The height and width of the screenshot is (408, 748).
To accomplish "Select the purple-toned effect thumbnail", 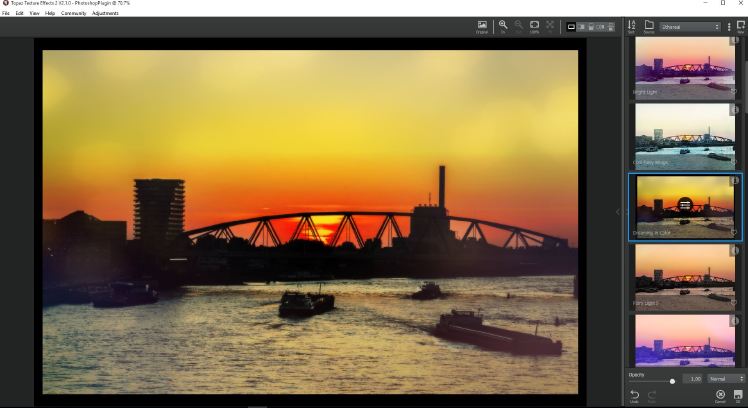I will click(685, 341).
